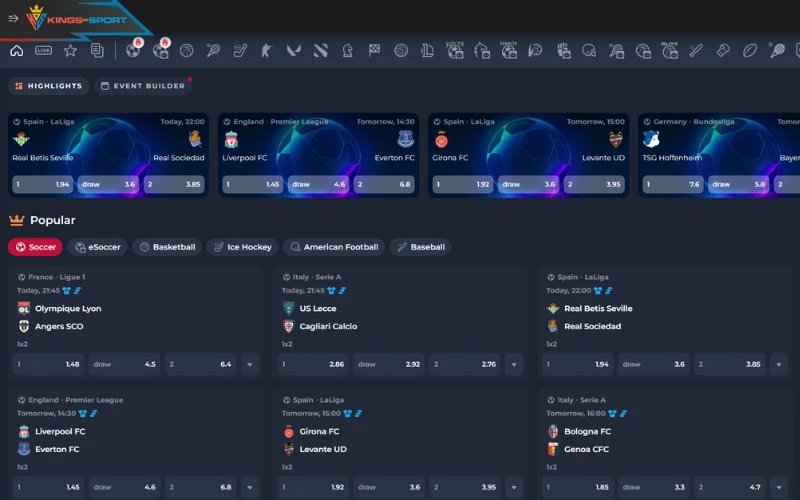Bet on Bologna FC win at 1.85
Viewport: 800px width, 500px height.
pos(578,487)
